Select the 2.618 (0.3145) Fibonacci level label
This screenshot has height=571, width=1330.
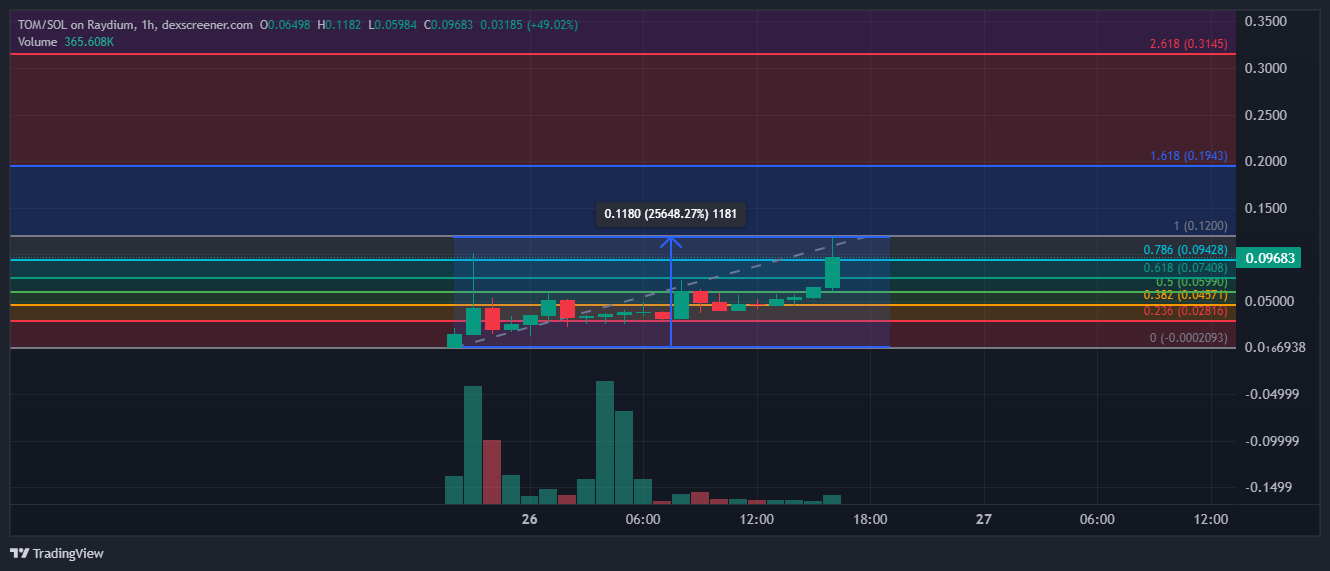click(1188, 44)
